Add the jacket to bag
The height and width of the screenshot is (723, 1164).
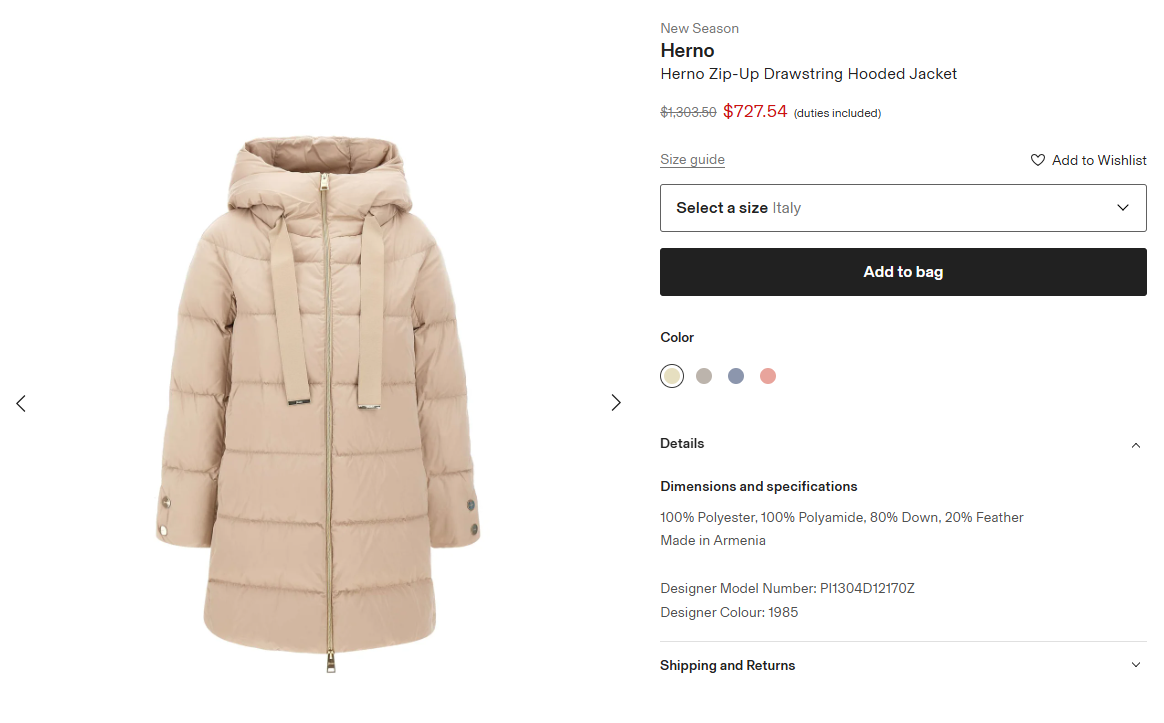click(x=903, y=272)
